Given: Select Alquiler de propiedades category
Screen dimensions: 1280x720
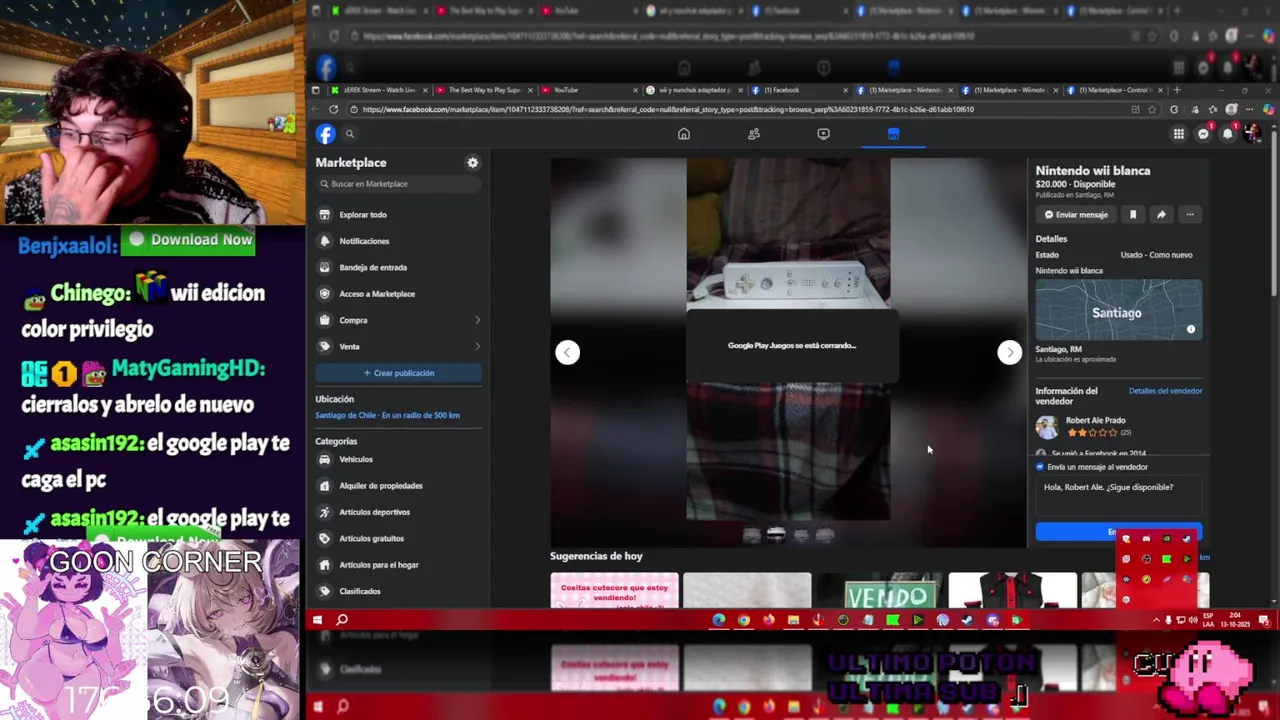Looking at the screenshot, I should click(398, 486).
